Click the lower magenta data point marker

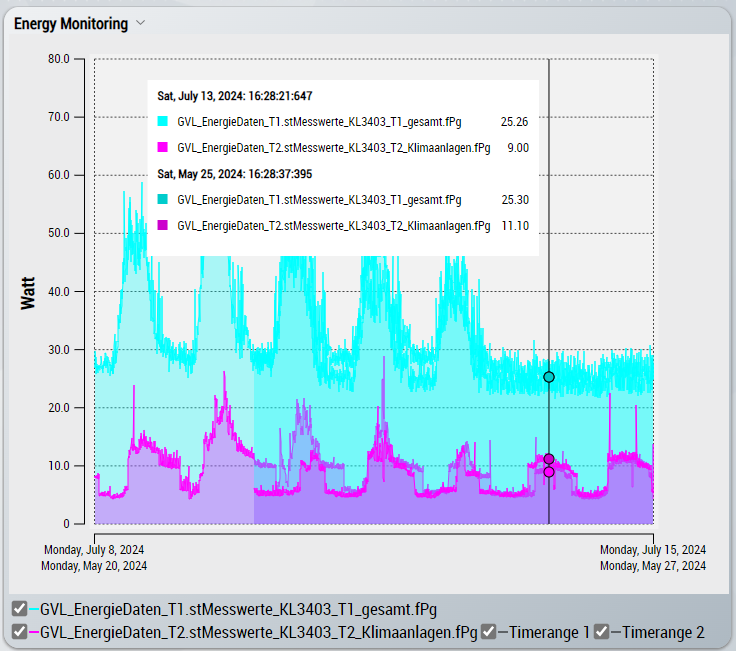(549, 472)
